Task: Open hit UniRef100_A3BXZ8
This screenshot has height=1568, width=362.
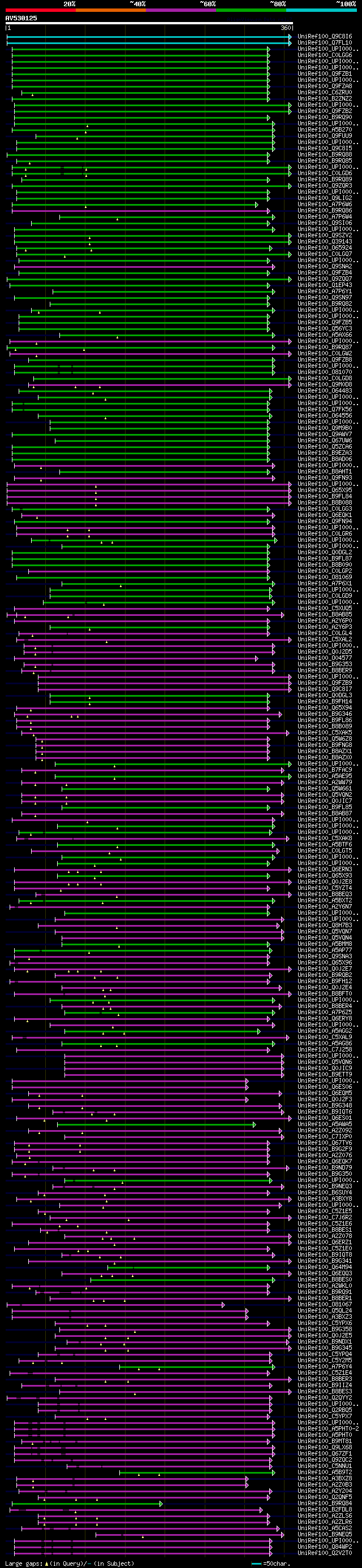Action: click(325, 1479)
